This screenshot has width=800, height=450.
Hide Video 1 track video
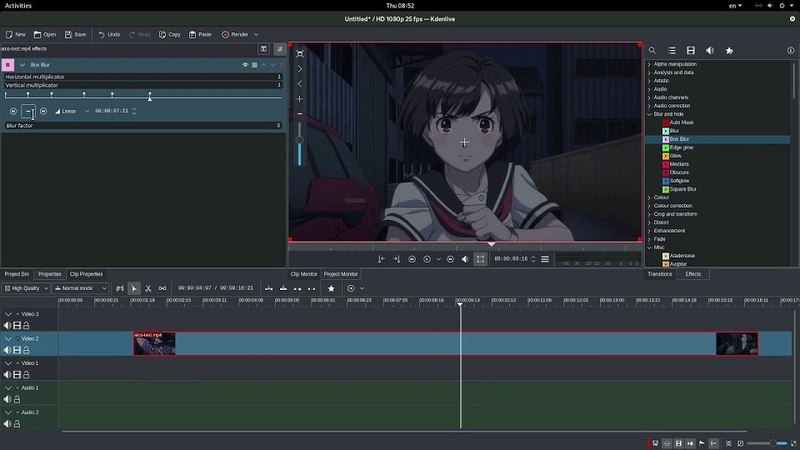click(x=17, y=374)
